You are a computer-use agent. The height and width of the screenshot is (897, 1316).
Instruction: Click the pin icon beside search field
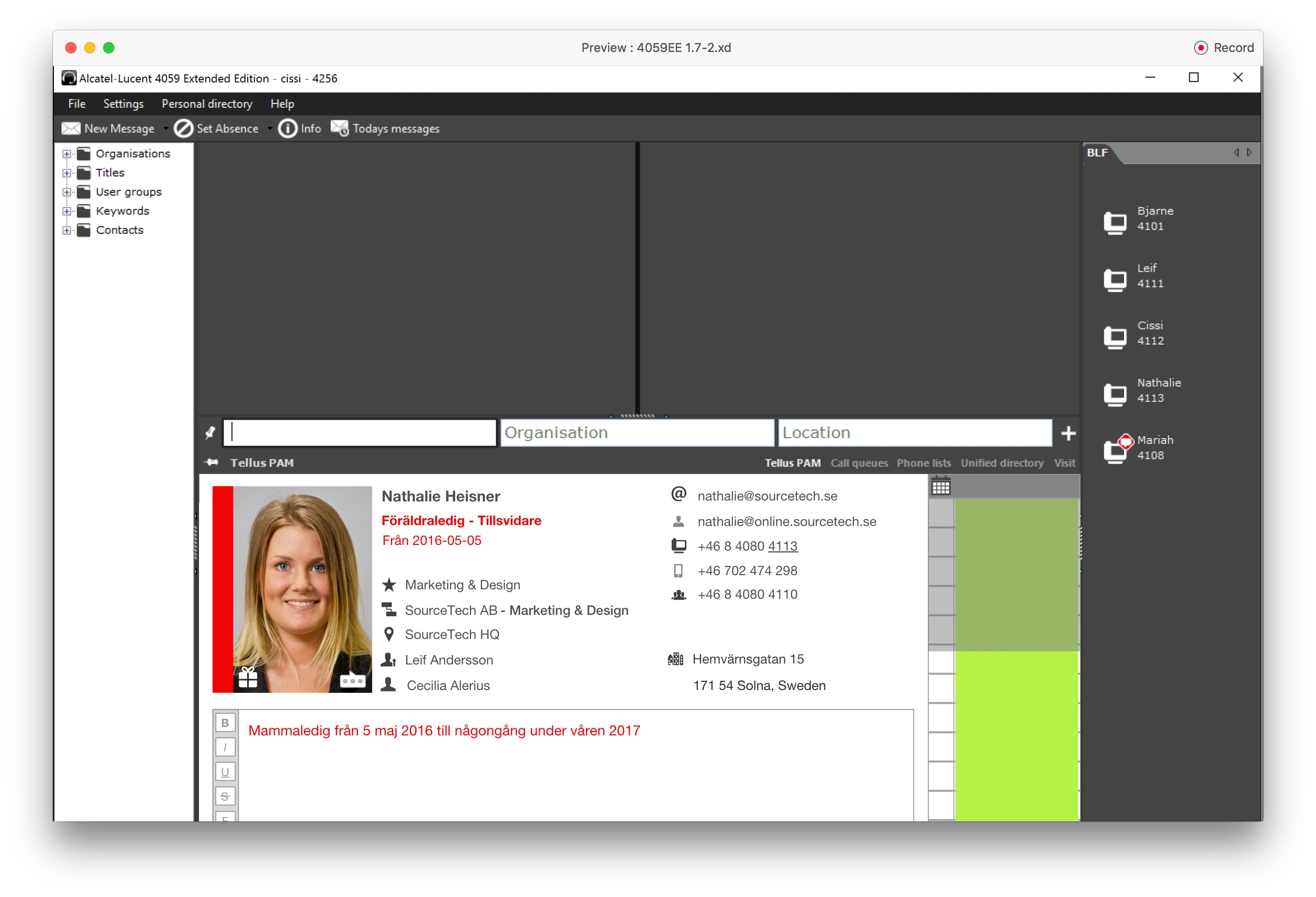pos(210,433)
